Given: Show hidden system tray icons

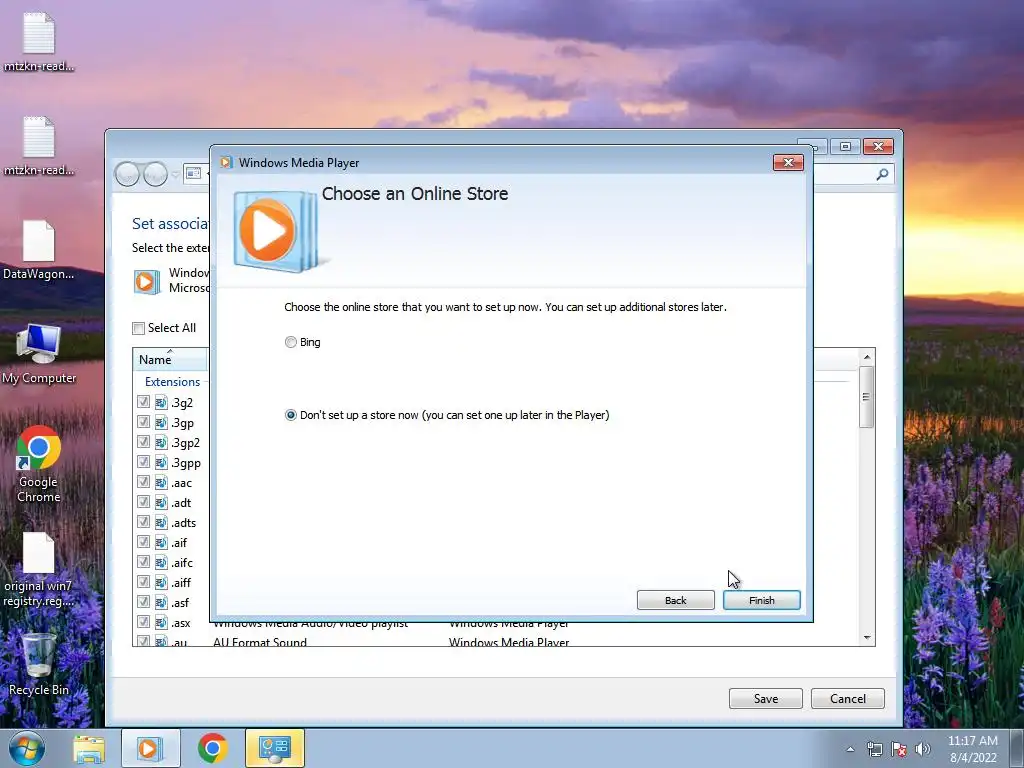Looking at the screenshot, I should pos(850,749).
